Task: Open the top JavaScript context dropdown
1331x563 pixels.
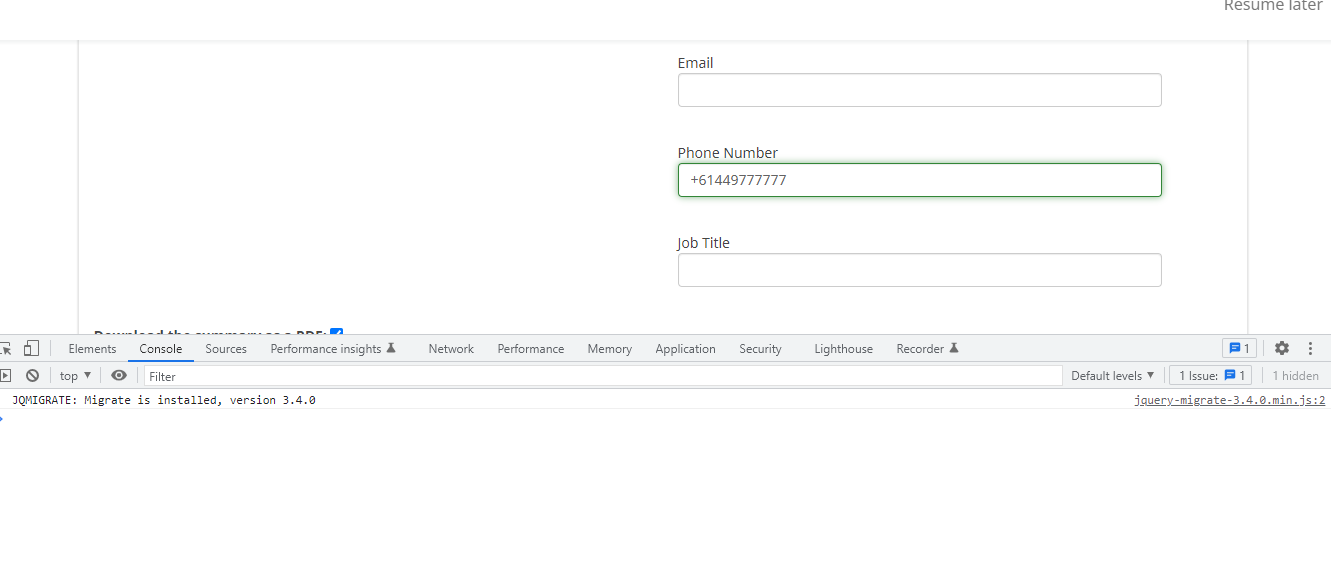Action: point(75,376)
